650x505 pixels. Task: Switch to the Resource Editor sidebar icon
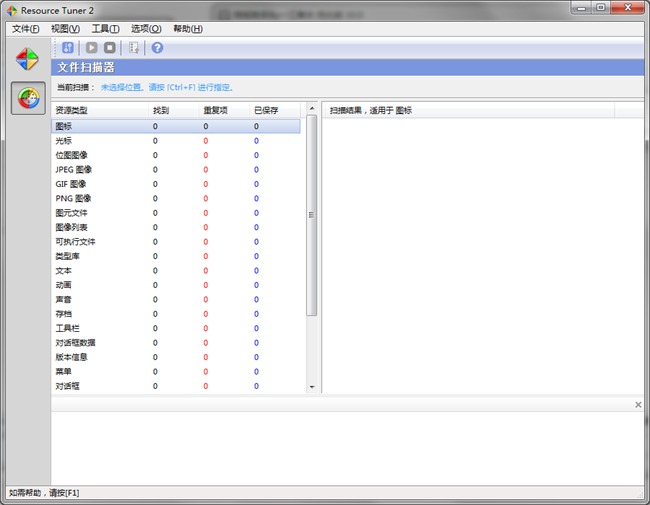point(28,59)
